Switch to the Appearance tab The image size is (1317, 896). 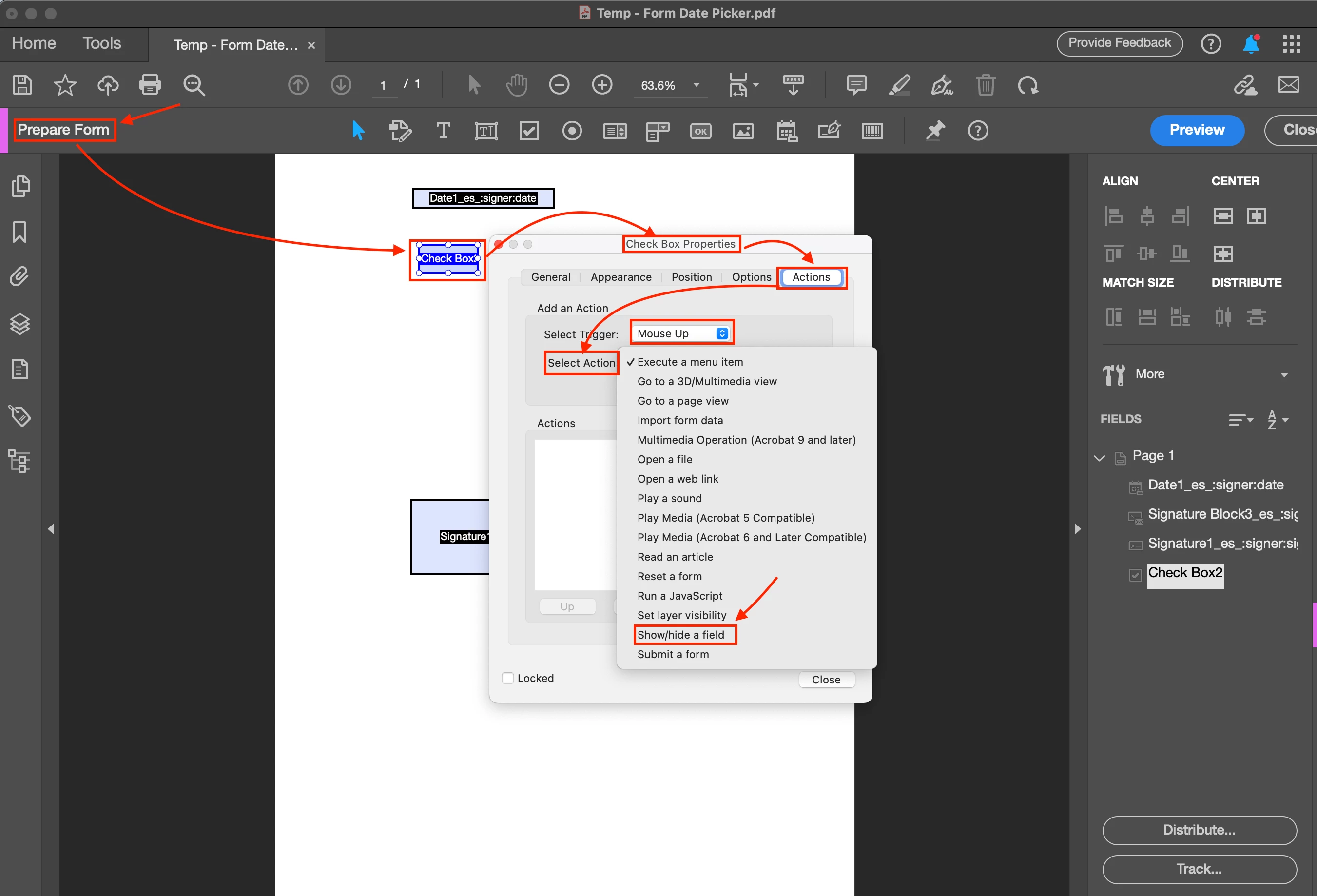(620, 277)
